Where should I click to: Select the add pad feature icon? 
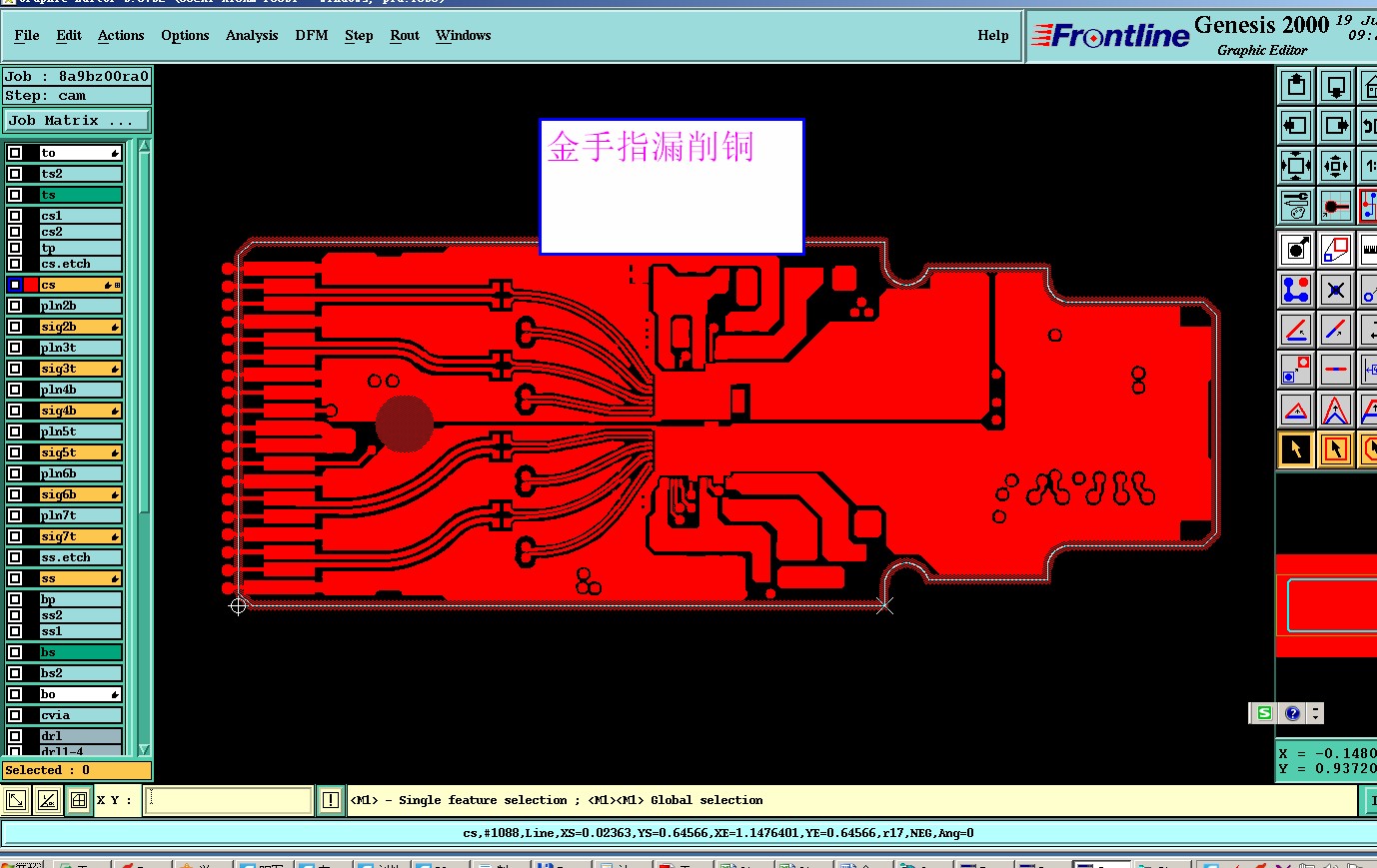pyautogui.click(x=1296, y=249)
